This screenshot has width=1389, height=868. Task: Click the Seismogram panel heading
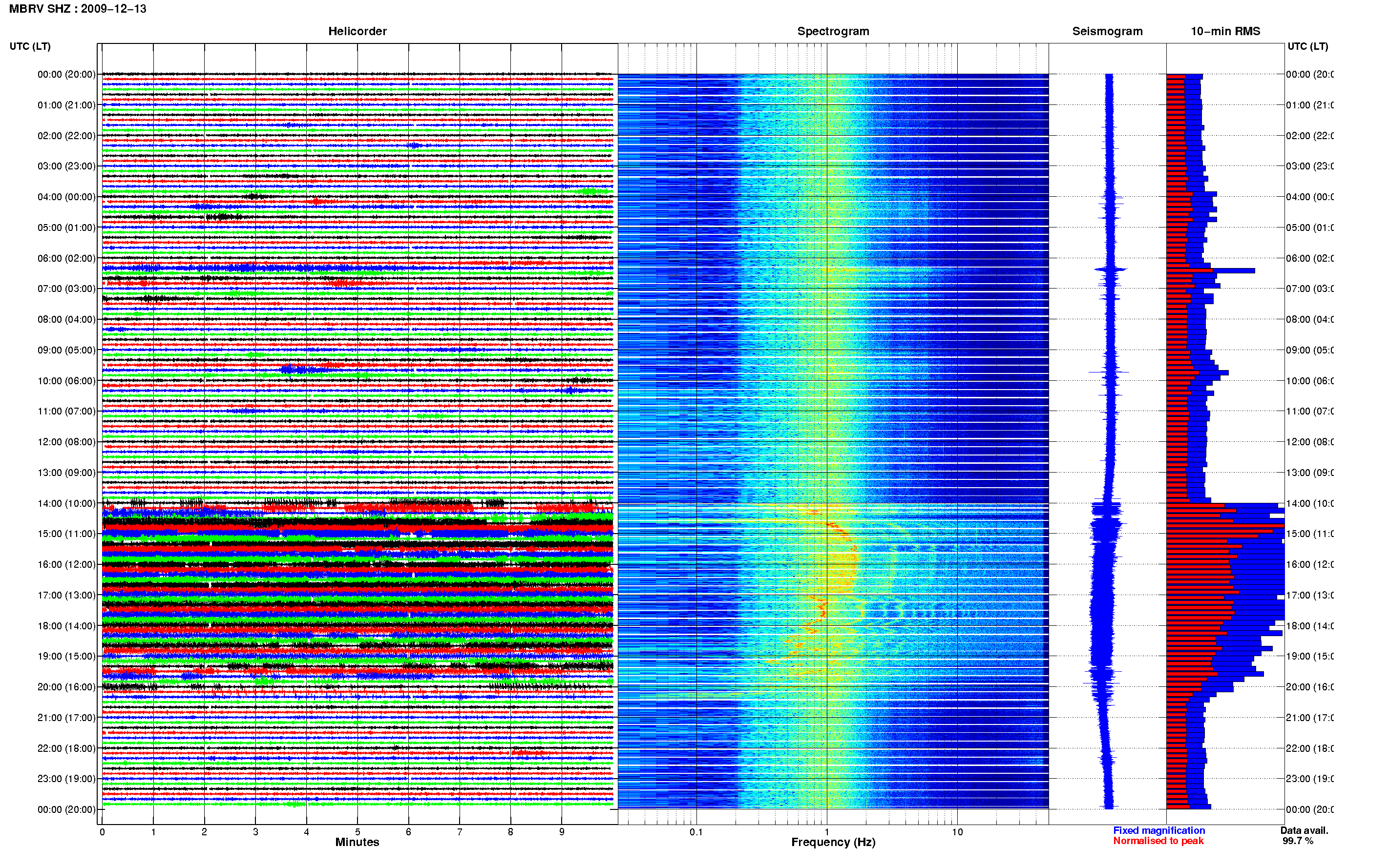point(1107,31)
